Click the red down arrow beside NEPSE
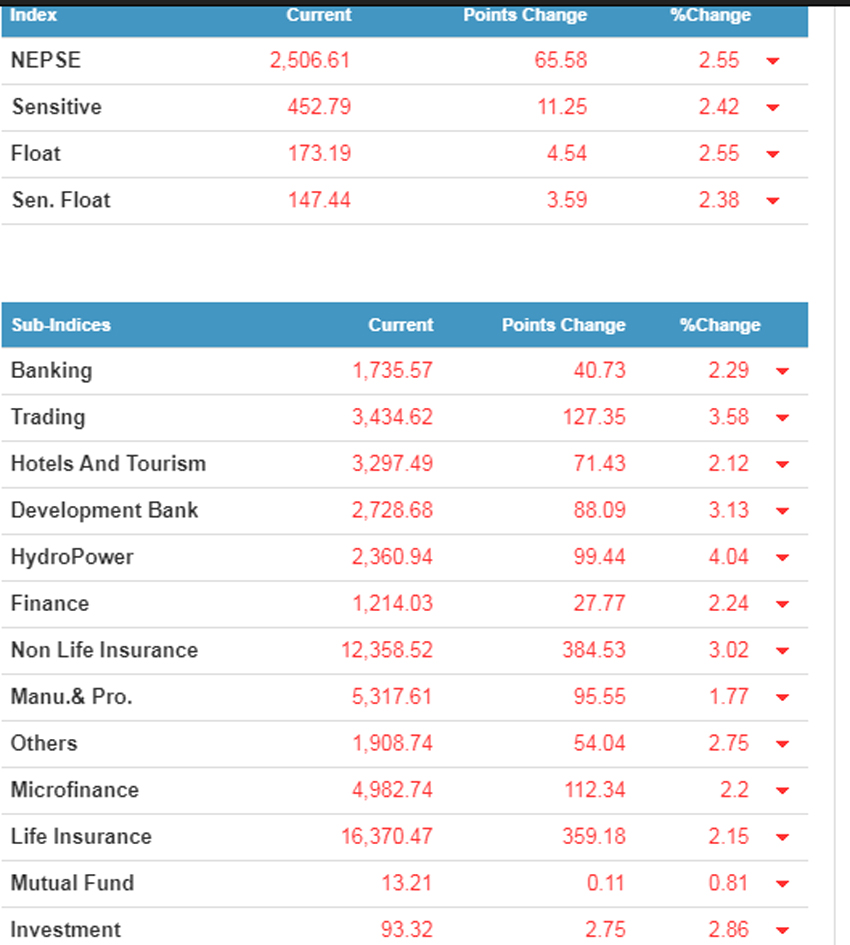The width and height of the screenshot is (850, 945). tap(772, 61)
